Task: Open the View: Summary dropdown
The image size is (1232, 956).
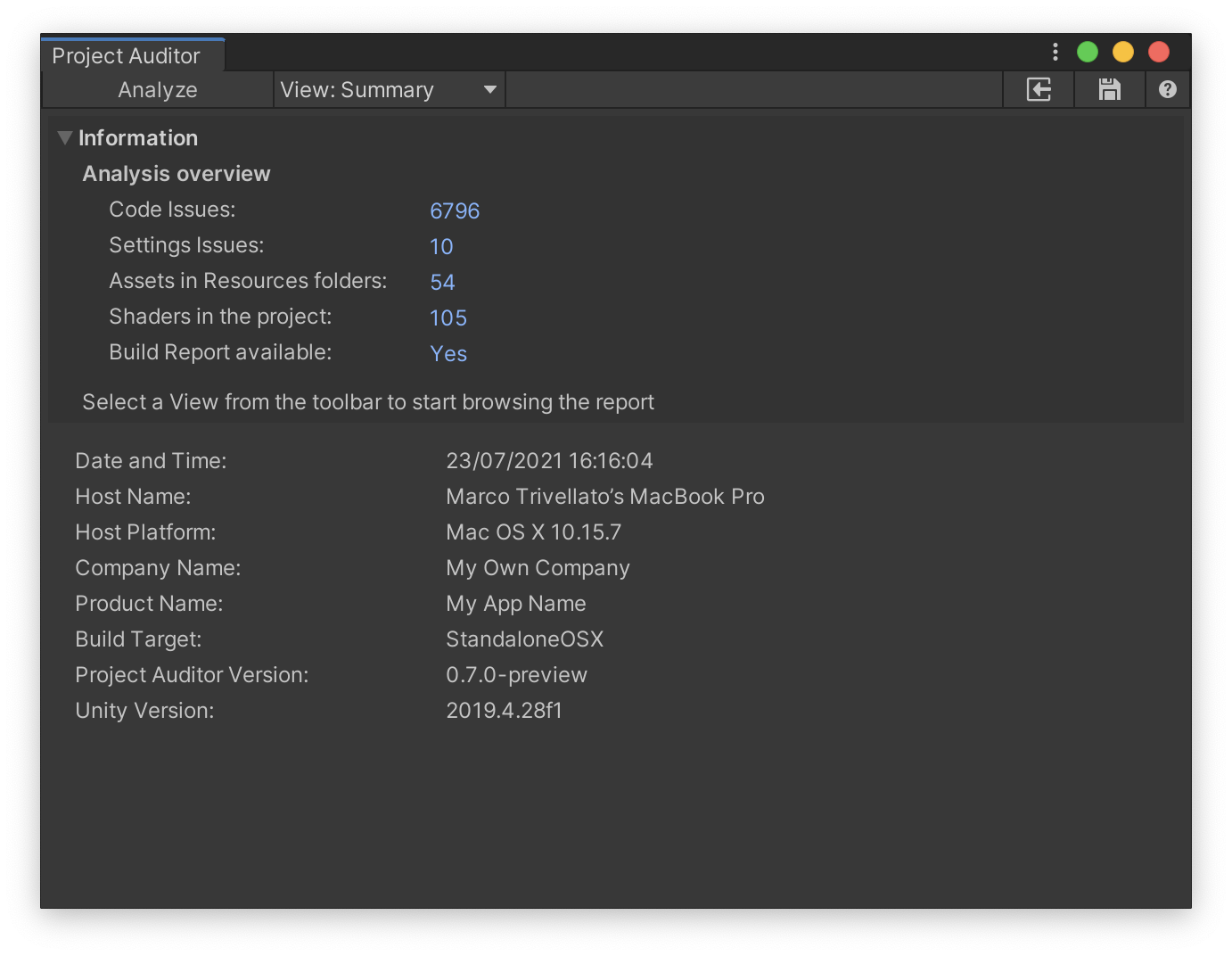Action: point(389,90)
